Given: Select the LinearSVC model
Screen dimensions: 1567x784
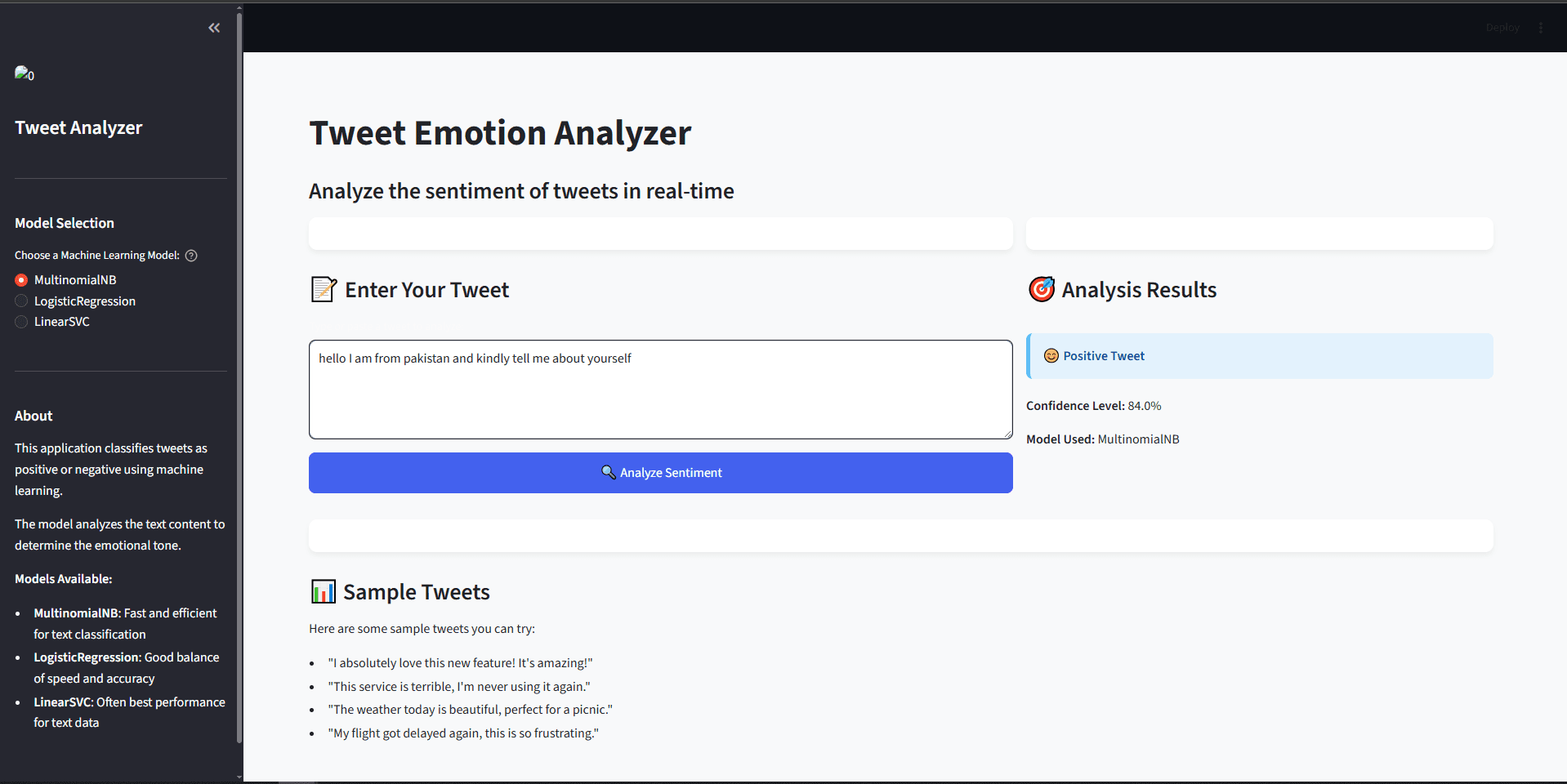Looking at the screenshot, I should coord(20,321).
